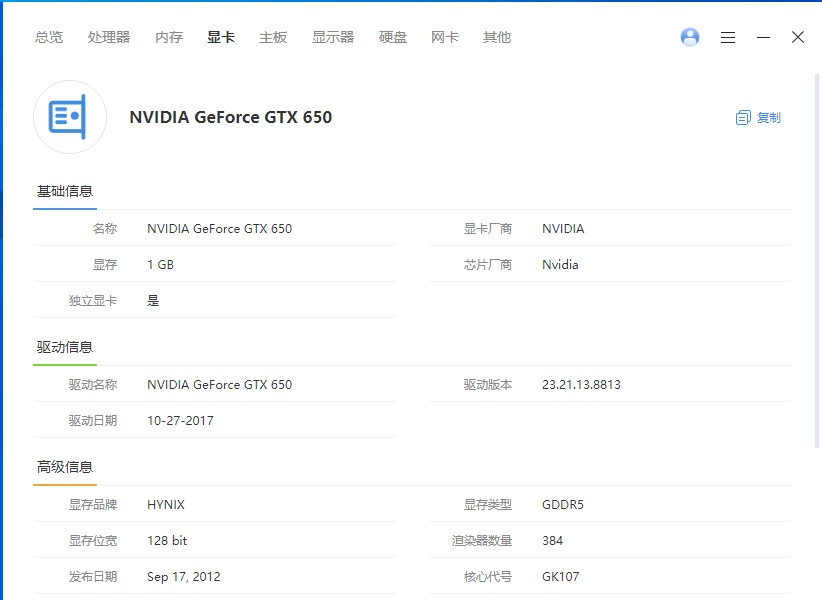
Task: Go to the 主板 tab
Action: [x=273, y=37]
